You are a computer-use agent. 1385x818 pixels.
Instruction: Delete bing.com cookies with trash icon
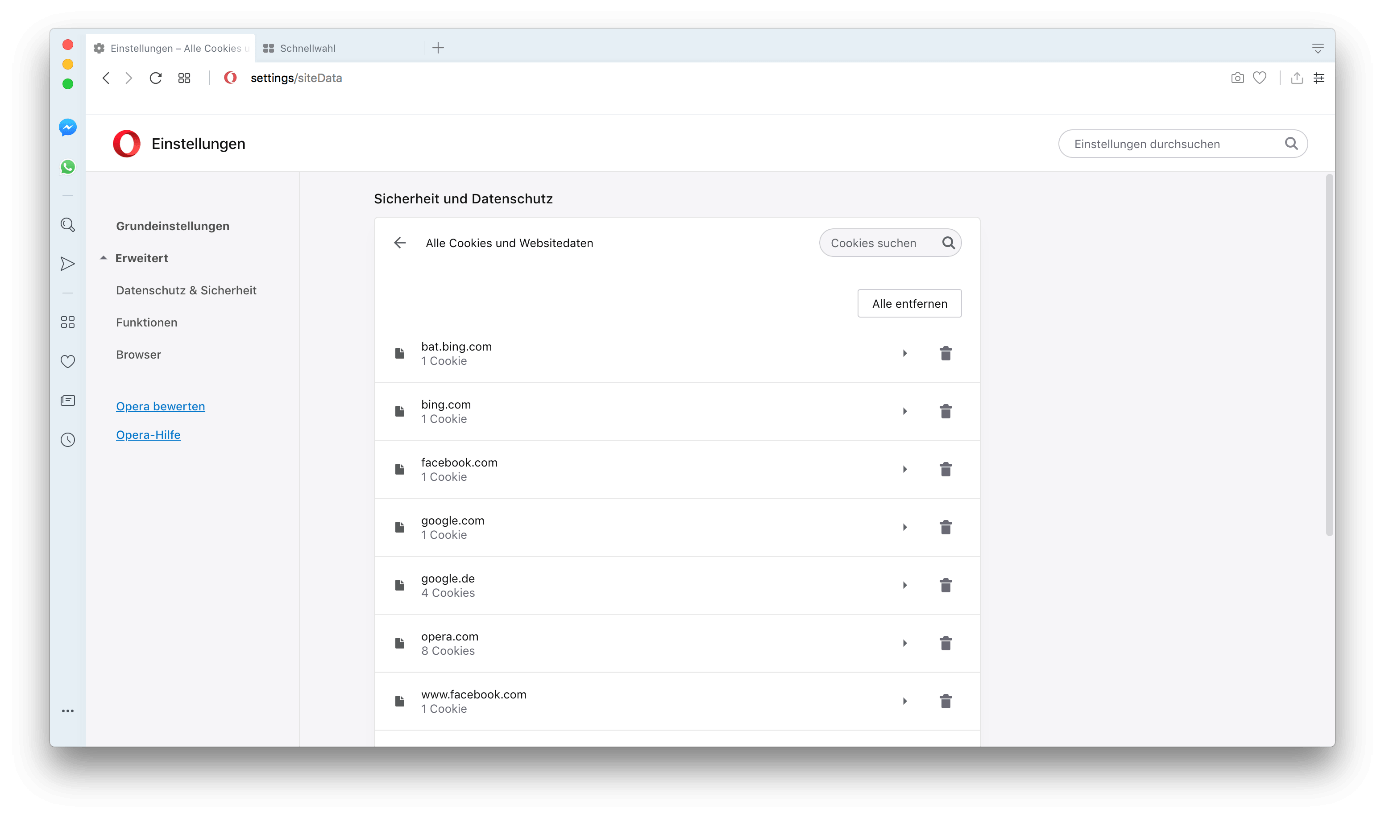(946, 411)
